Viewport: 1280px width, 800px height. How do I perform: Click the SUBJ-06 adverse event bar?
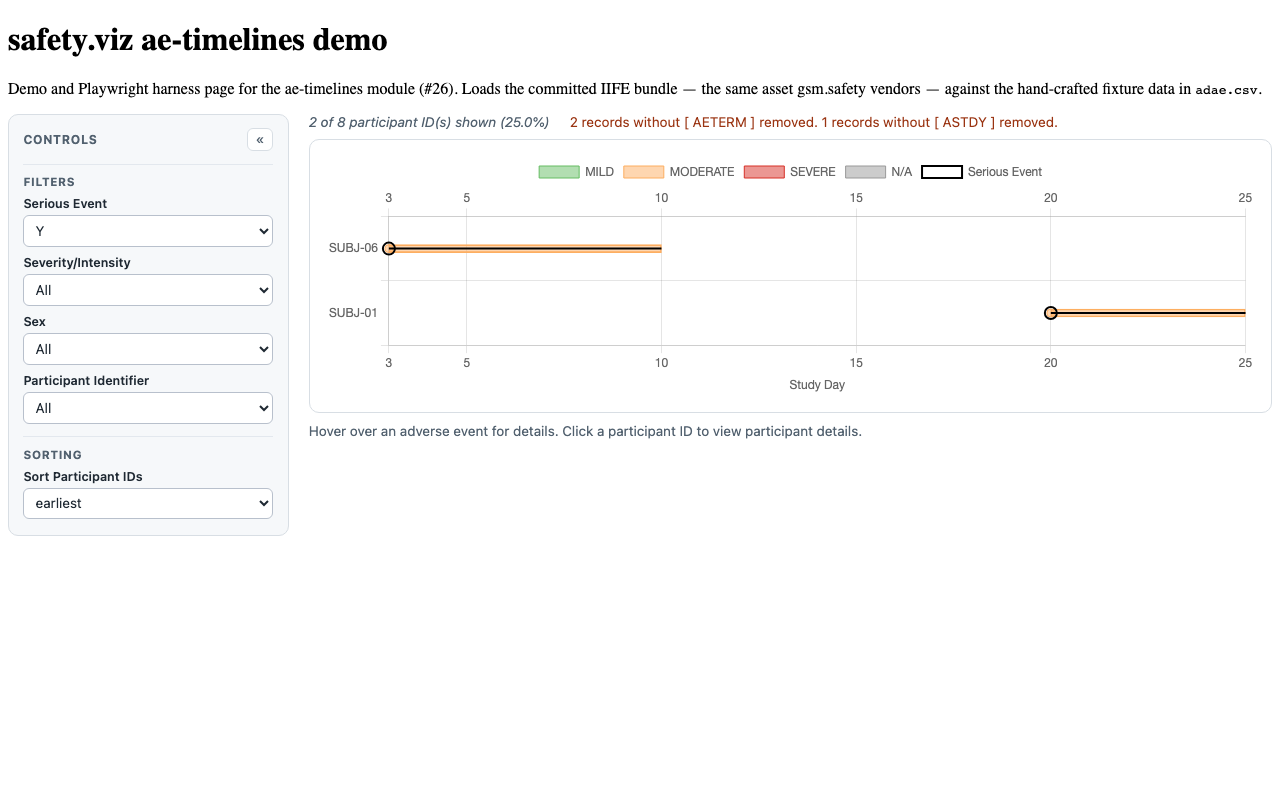coord(525,248)
